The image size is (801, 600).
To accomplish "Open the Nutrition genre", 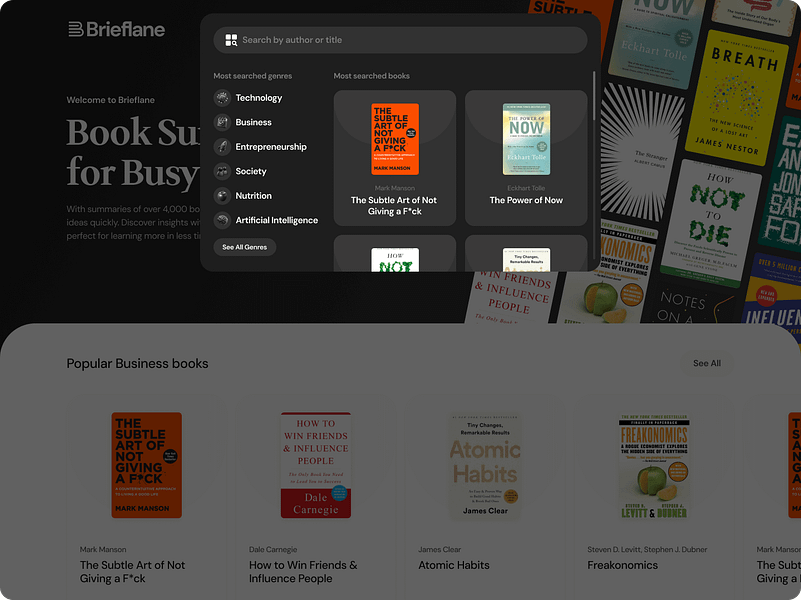I will click(253, 196).
